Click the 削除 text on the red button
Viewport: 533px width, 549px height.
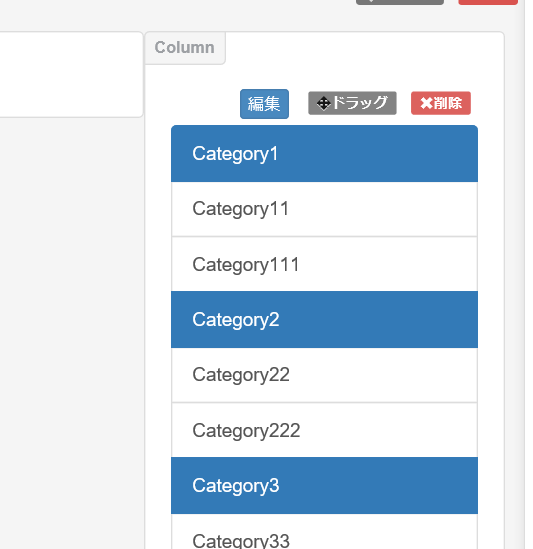[448, 103]
